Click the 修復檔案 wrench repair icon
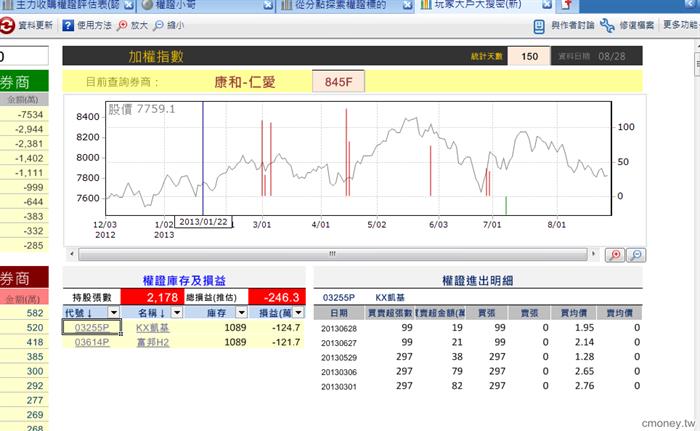The width and height of the screenshot is (700, 431). click(x=607, y=25)
